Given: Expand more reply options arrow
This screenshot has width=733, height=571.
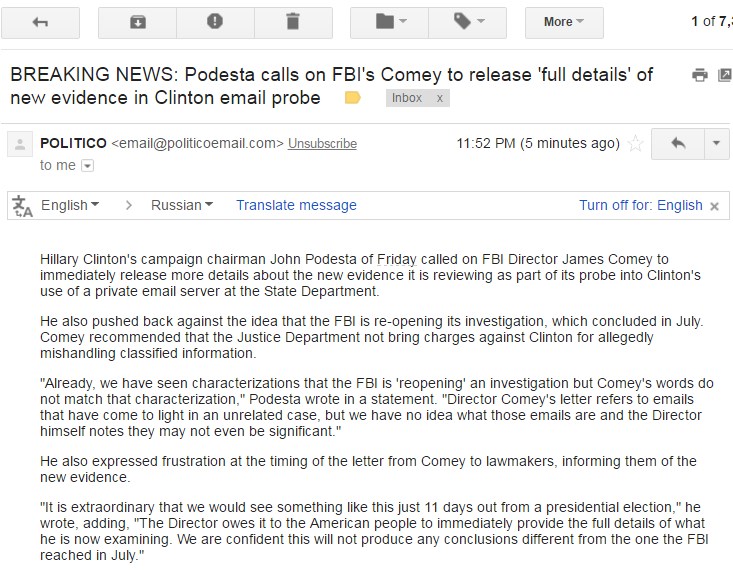Looking at the screenshot, I should [717, 144].
